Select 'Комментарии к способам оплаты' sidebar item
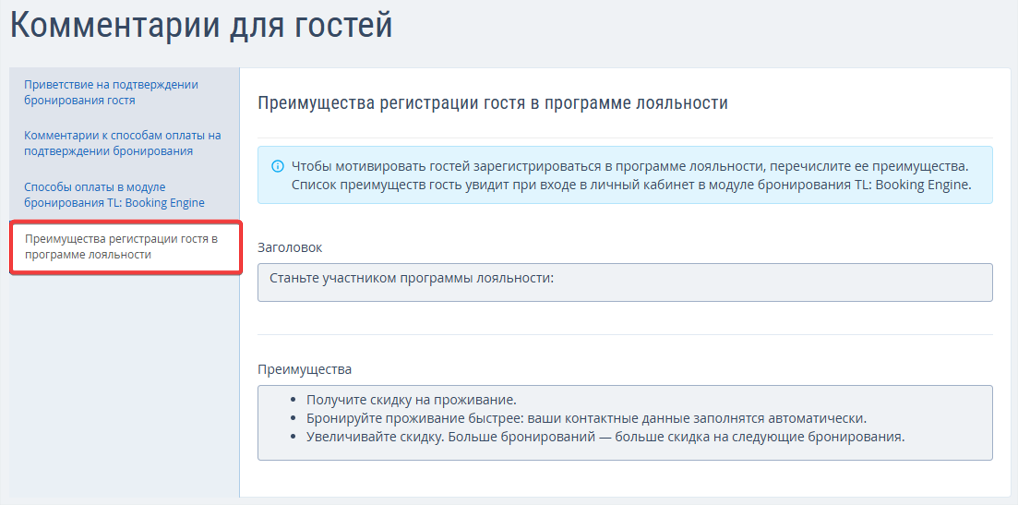 click(122, 143)
